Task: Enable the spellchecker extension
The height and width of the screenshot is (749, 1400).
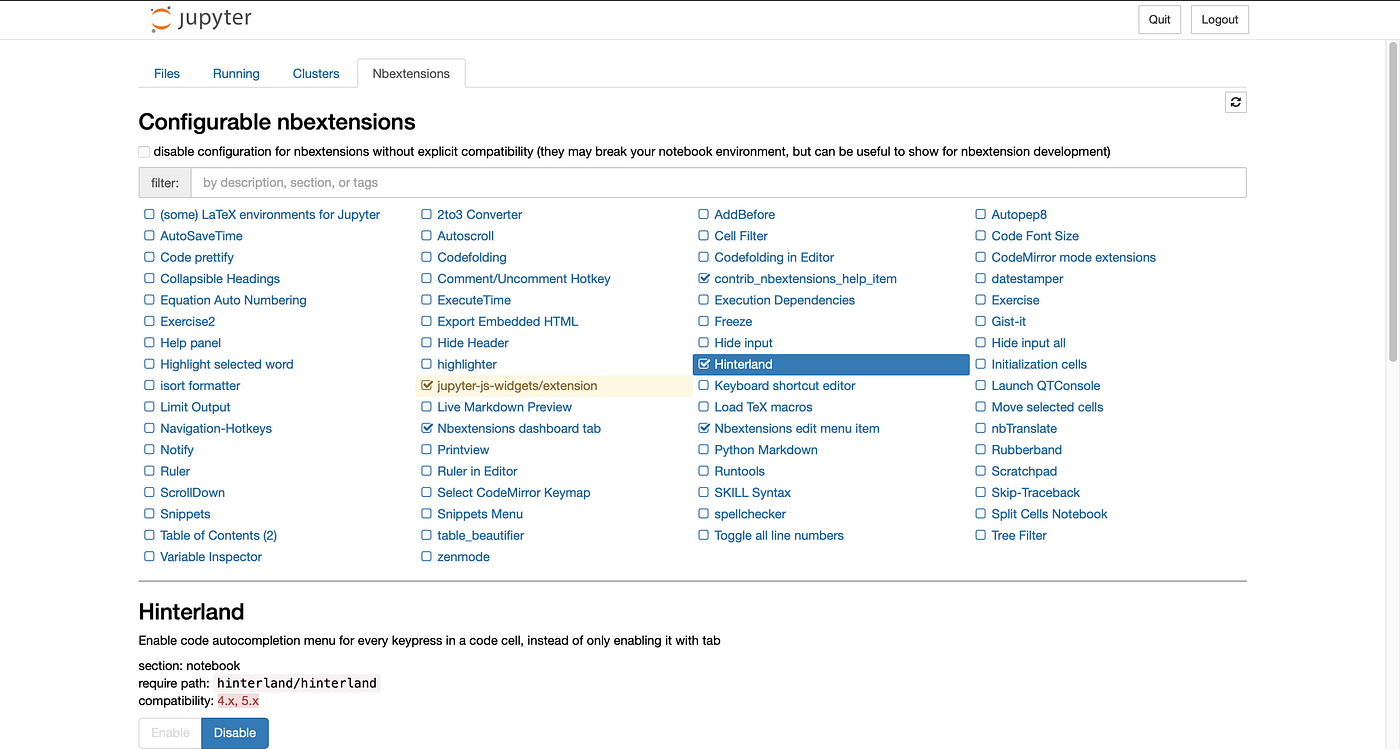Action: click(703, 513)
